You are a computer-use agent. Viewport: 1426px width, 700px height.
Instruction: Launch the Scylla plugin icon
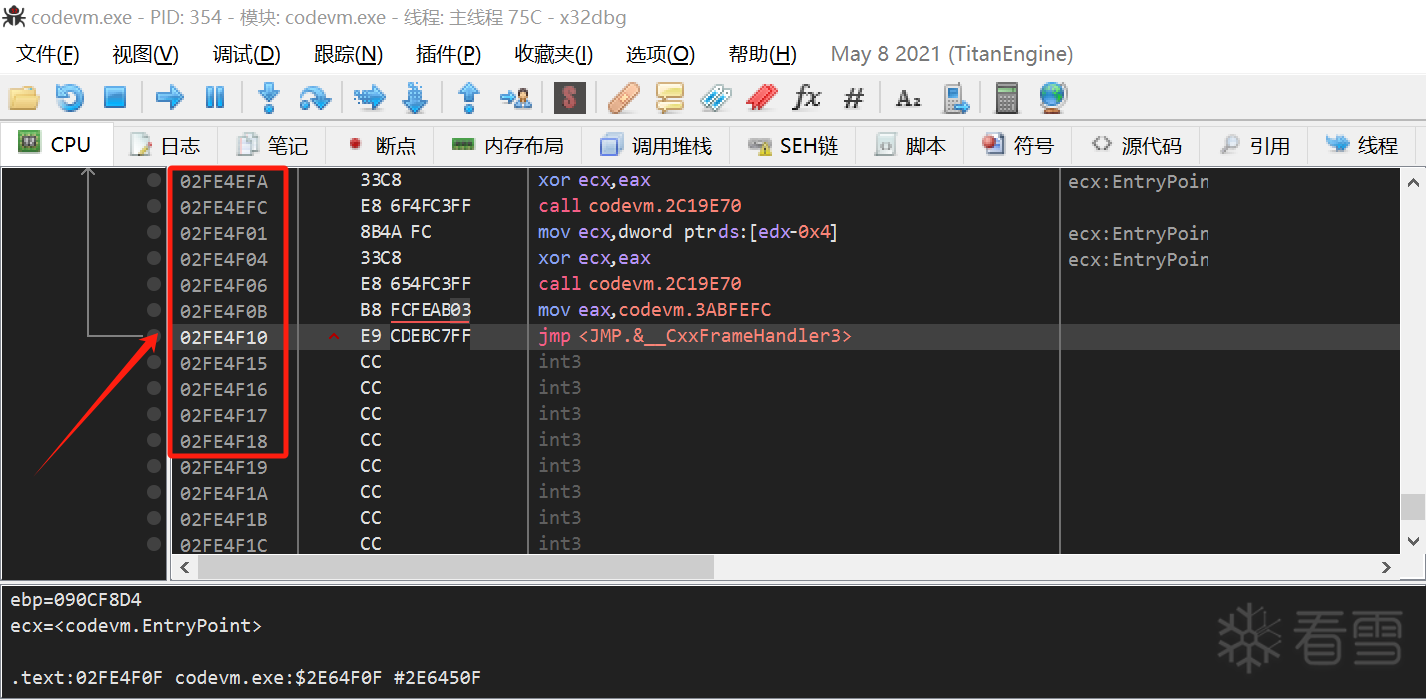(x=570, y=97)
